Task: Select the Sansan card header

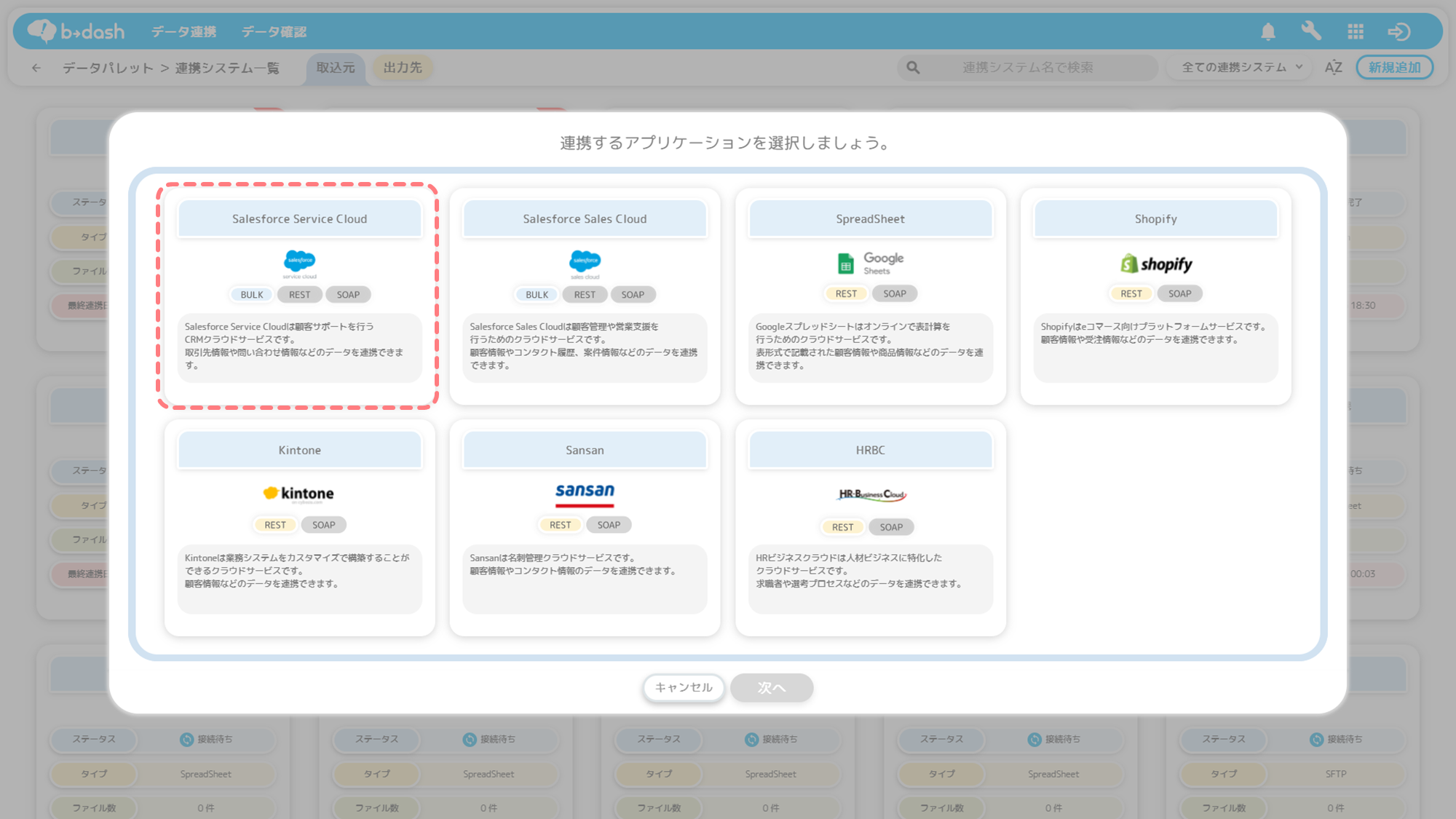Action: click(x=585, y=450)
